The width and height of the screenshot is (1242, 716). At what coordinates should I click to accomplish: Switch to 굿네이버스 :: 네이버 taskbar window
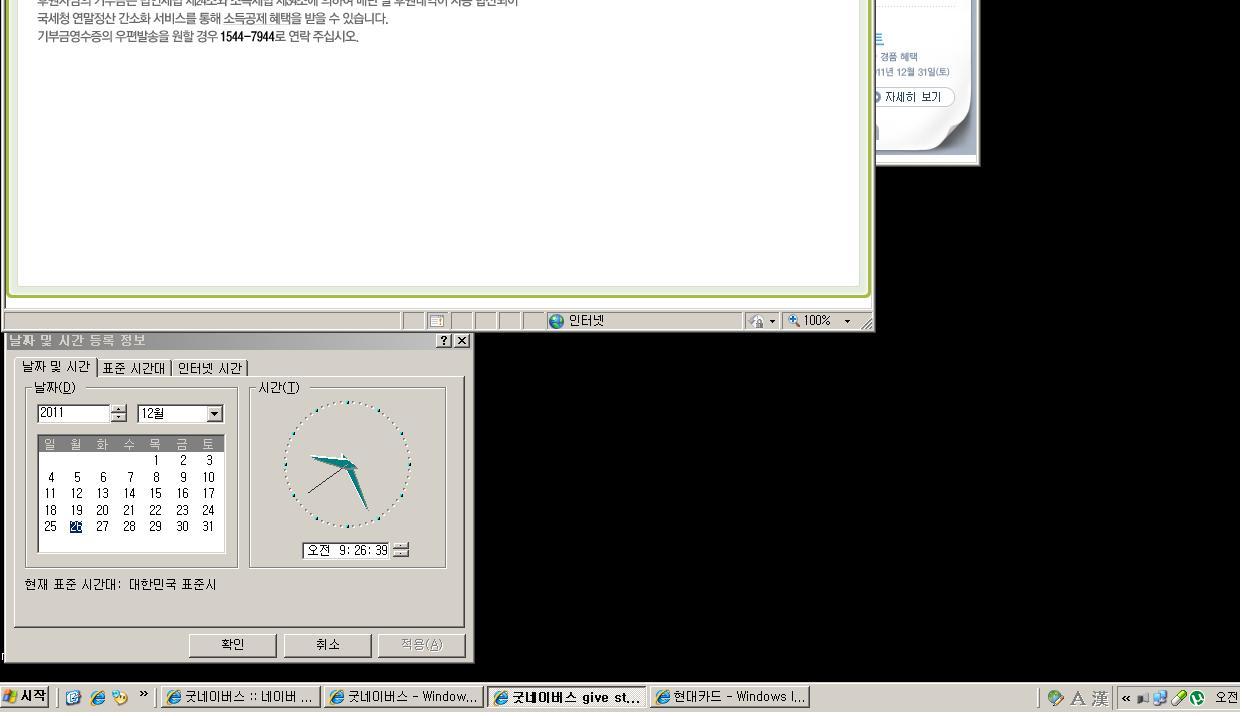(x=240, y=697)
